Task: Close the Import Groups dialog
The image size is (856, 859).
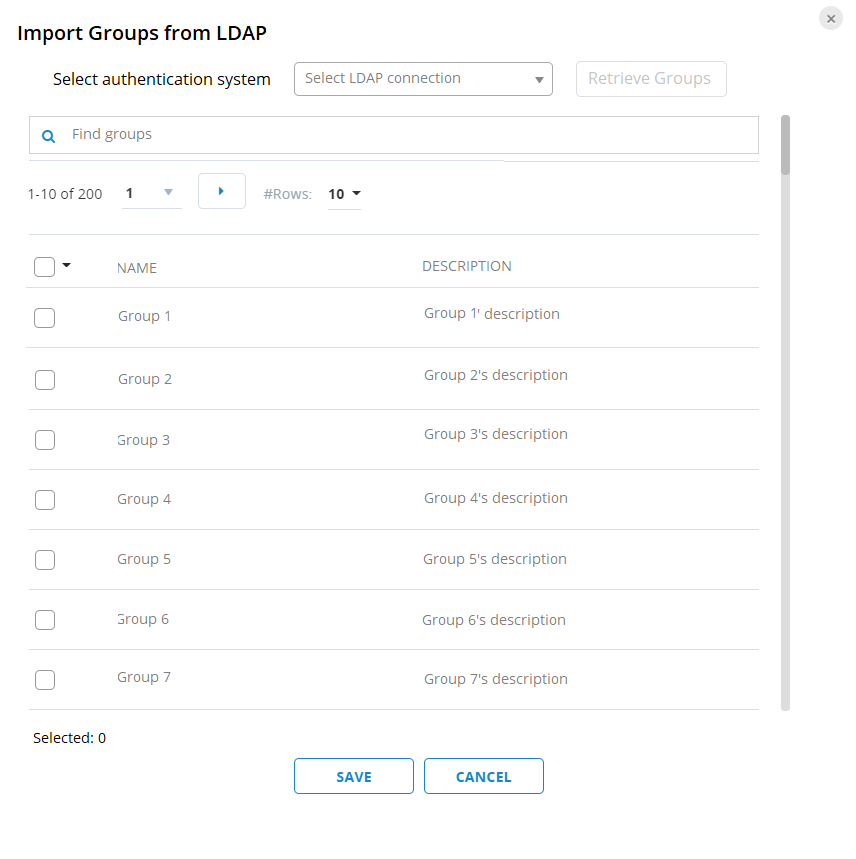Action: pos(830,18)
